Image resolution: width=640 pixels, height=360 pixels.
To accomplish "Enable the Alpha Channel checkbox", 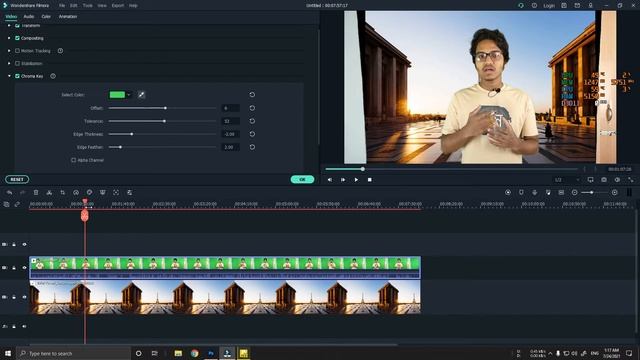I will tap(73, 160).
